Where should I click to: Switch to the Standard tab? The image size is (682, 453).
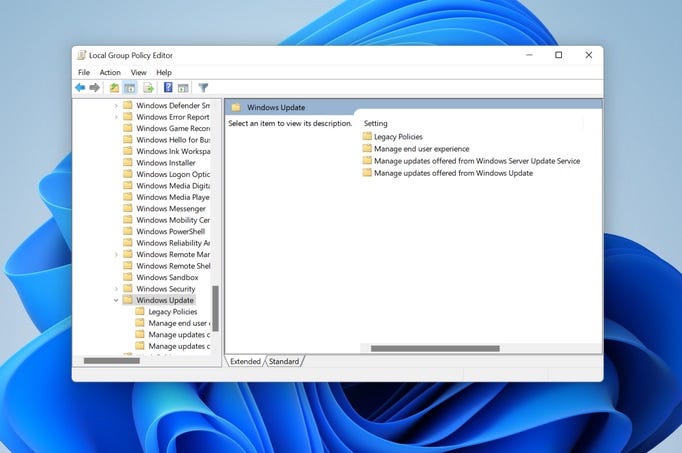[284, 361]
